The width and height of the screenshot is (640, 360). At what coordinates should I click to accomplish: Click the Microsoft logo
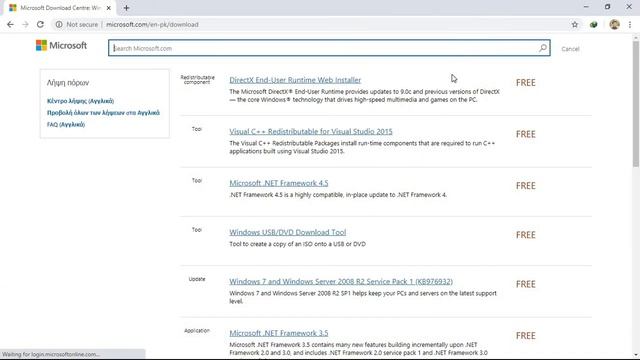click(61, 45)
